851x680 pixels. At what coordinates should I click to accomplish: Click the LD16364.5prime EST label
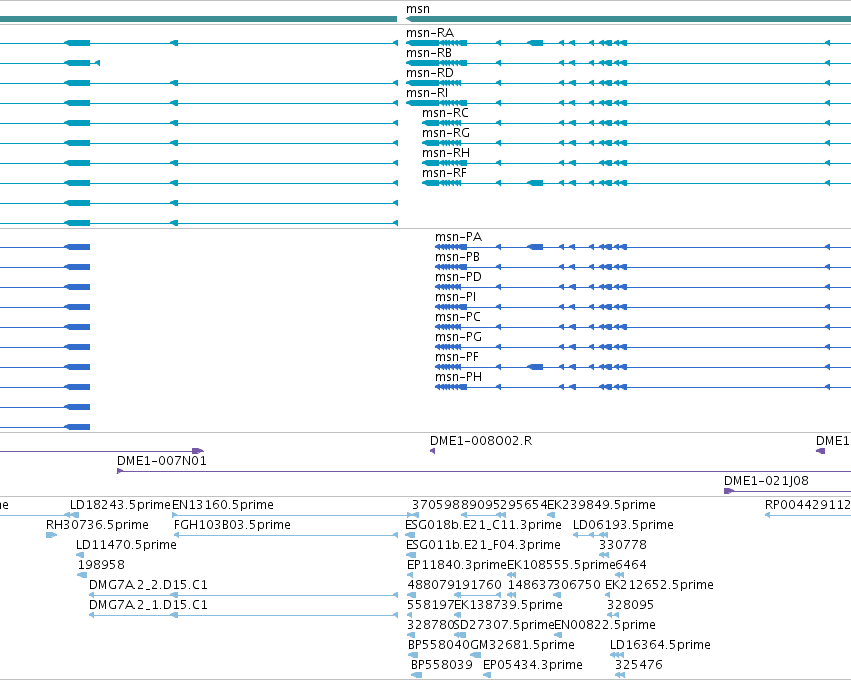[660, 645]
